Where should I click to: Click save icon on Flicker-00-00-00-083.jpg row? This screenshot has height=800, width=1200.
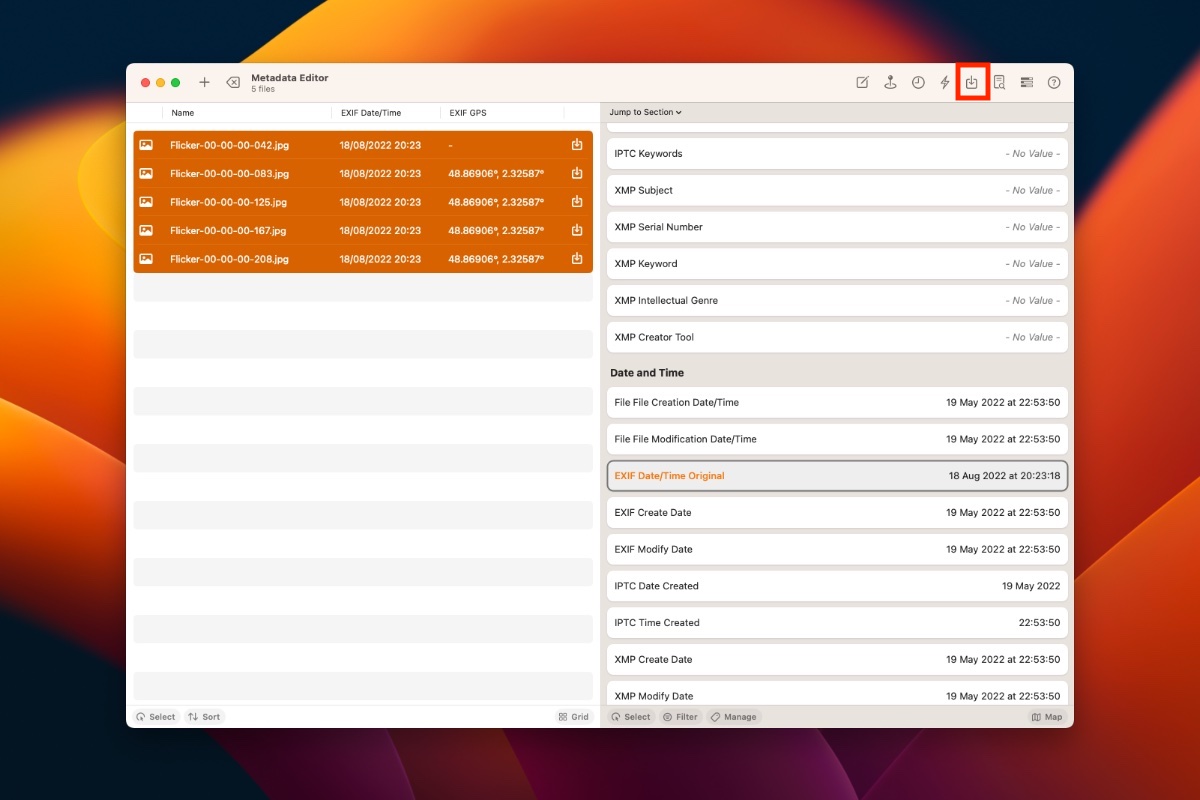point(577,173)
